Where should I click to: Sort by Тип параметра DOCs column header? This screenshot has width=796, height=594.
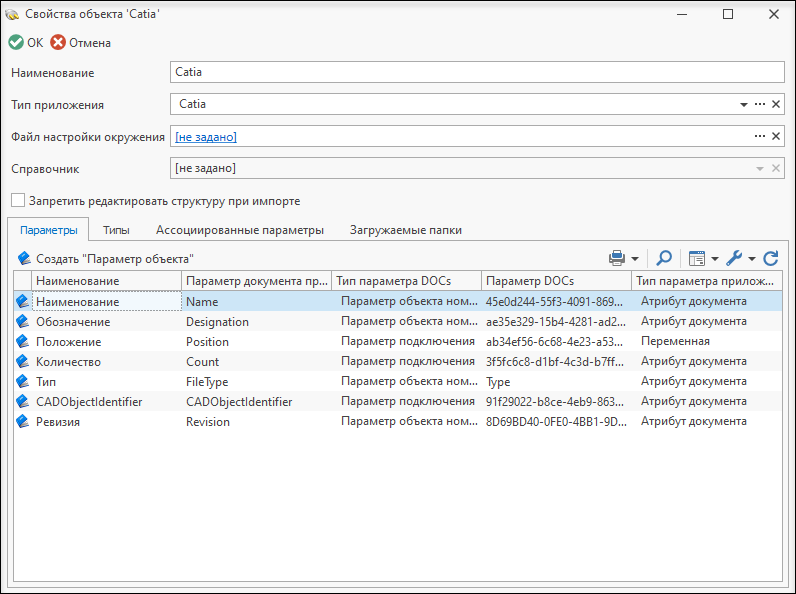coord(406,281)
